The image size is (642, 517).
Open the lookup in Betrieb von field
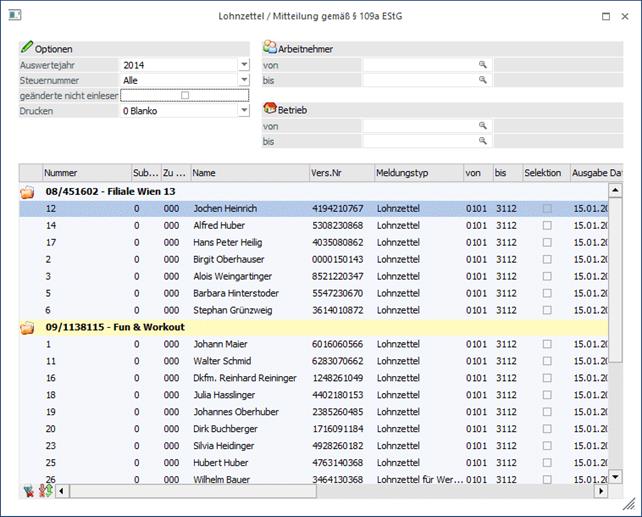point(482,126)
